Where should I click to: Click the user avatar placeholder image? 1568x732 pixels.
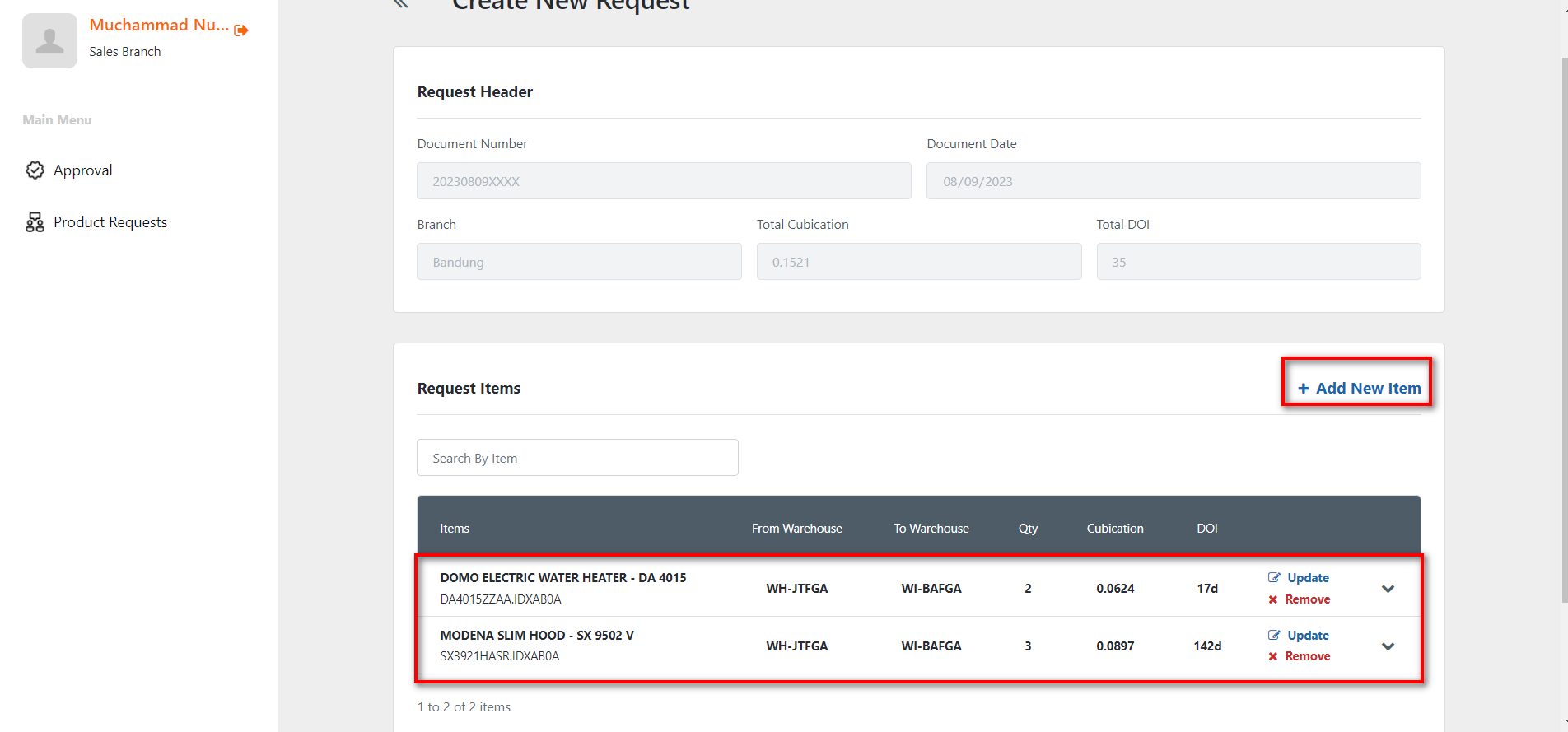tap(49, 40)
